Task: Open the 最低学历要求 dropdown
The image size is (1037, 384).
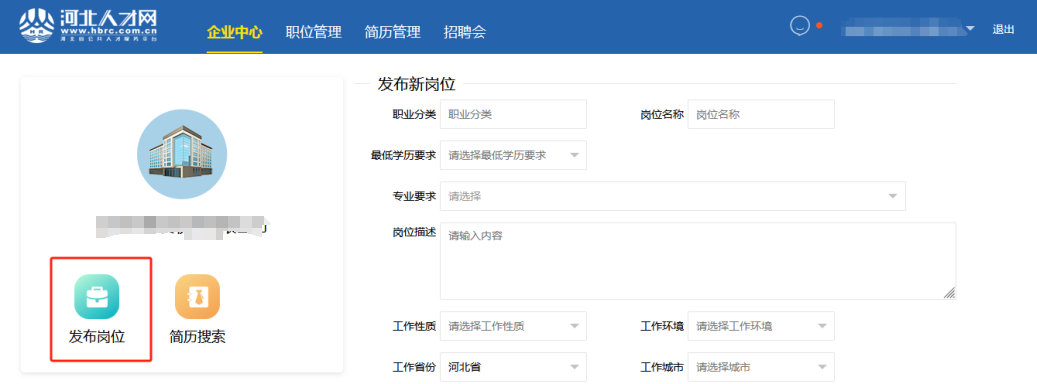Action: (x=513, y=155)
